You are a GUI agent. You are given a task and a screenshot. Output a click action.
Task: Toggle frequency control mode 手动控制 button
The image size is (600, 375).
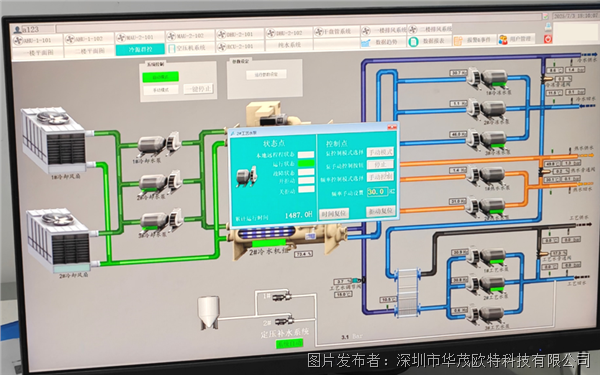click(x=380, y=177)
